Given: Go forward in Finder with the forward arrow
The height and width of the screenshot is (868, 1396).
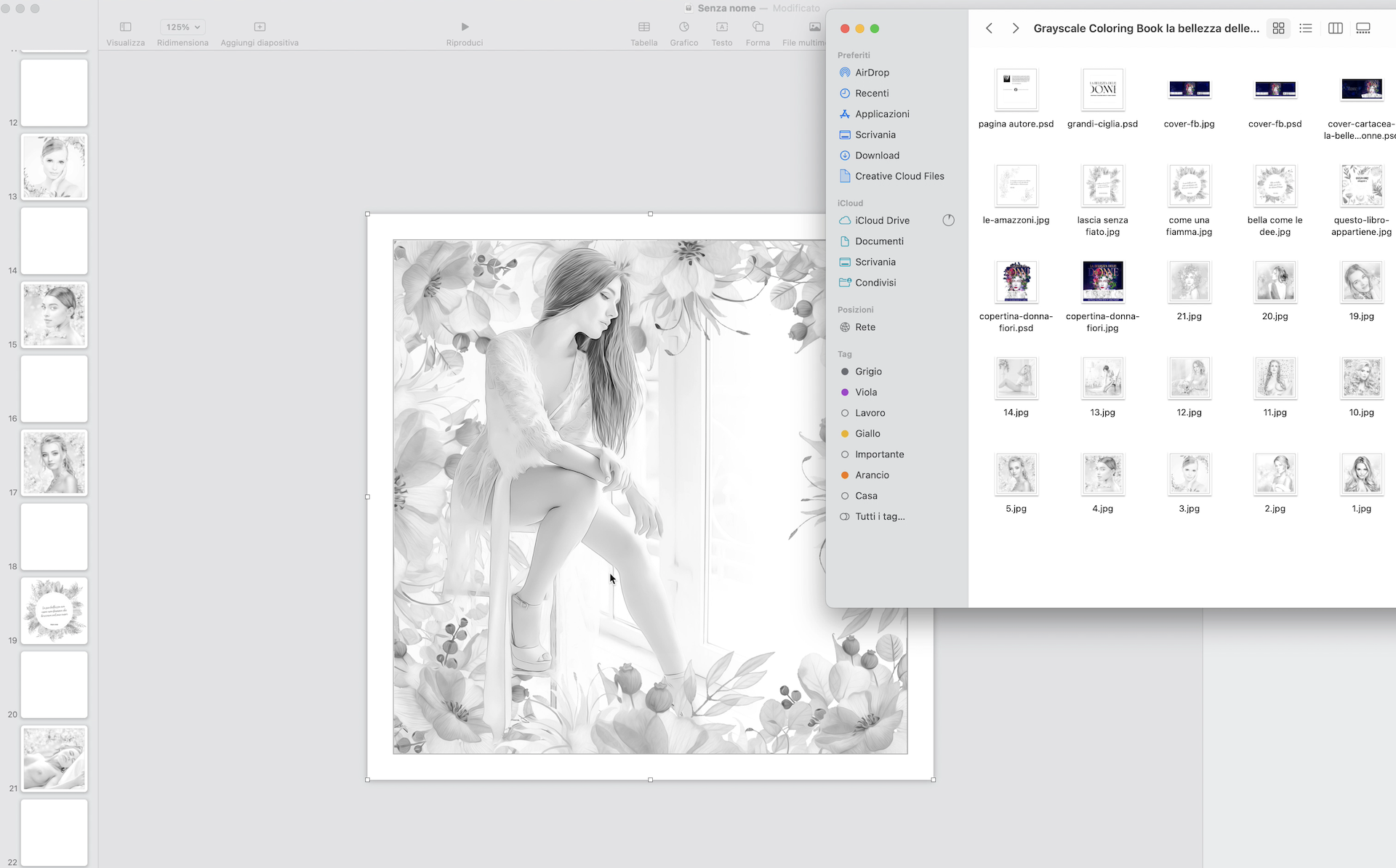Looking at the screenshot, I should pyautogui.click(x=1016, y=28).
